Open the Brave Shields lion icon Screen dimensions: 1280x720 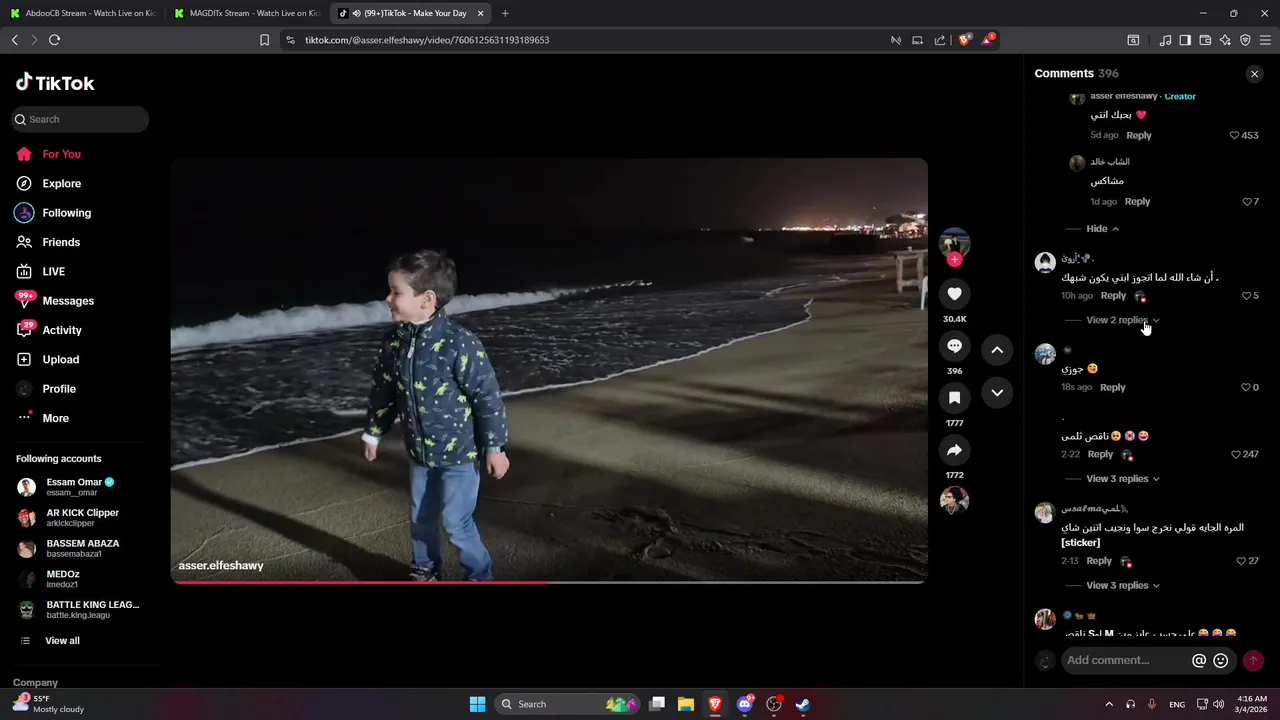[965, 40]
